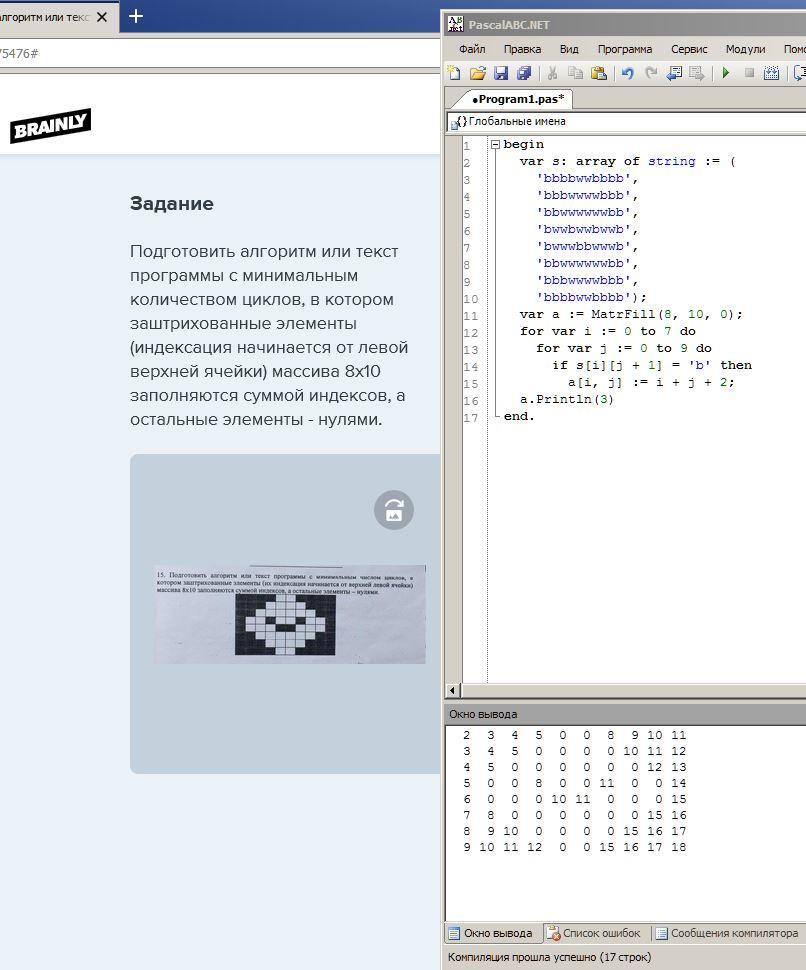Open the Вид menu
Screen dimensions: 806x970
coord(569,49)
